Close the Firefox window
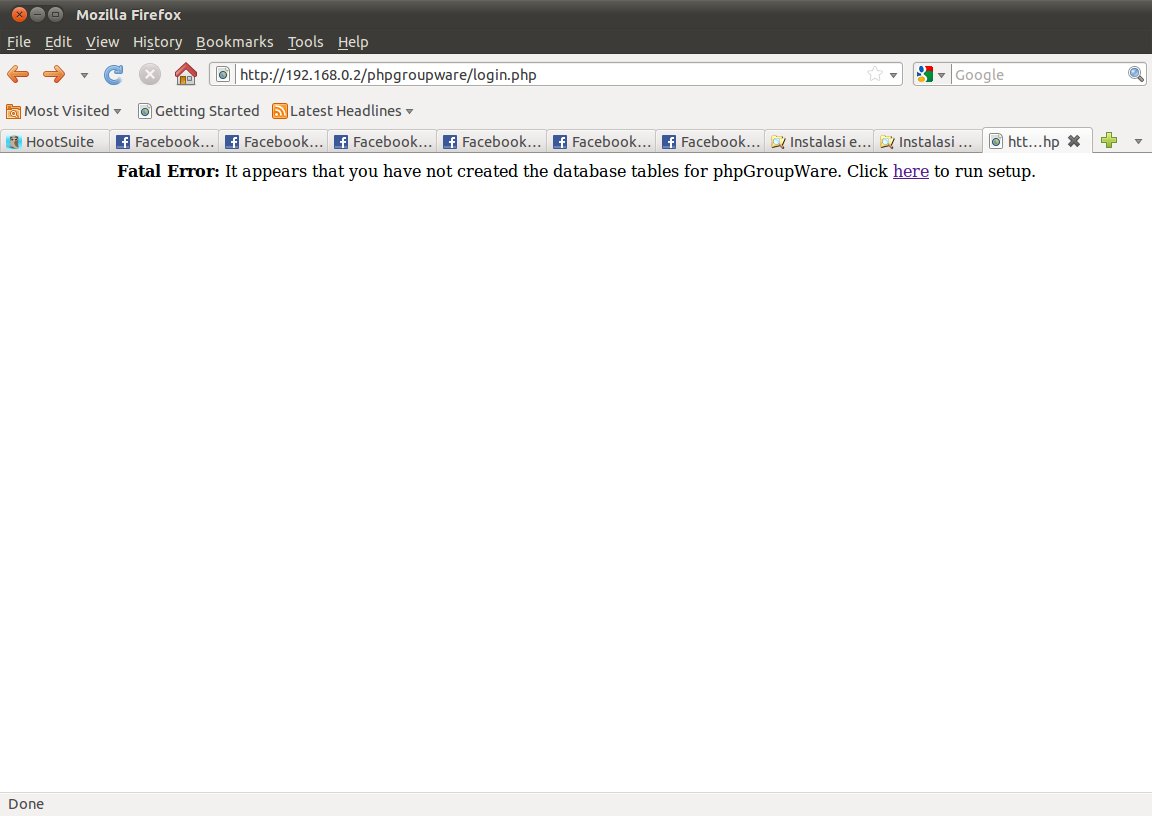 click(20, 15)
